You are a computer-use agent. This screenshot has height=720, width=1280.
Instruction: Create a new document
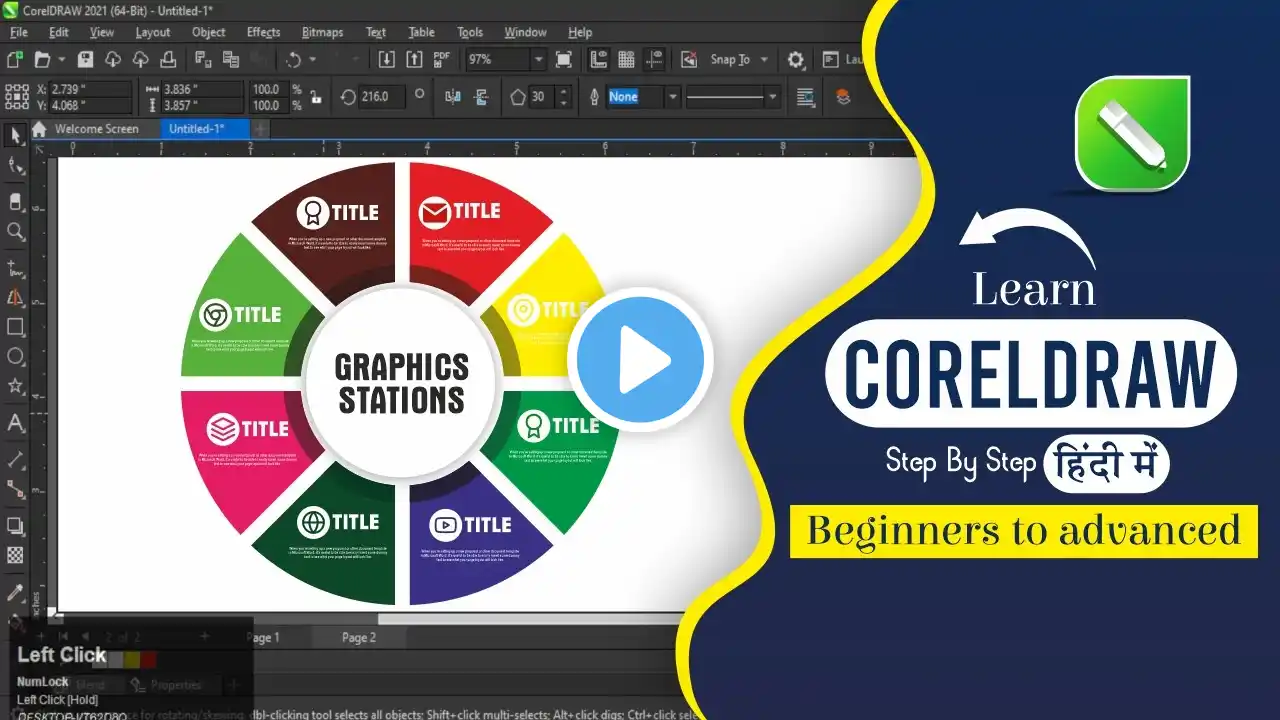pyautogui.click(x=15, y=60)
